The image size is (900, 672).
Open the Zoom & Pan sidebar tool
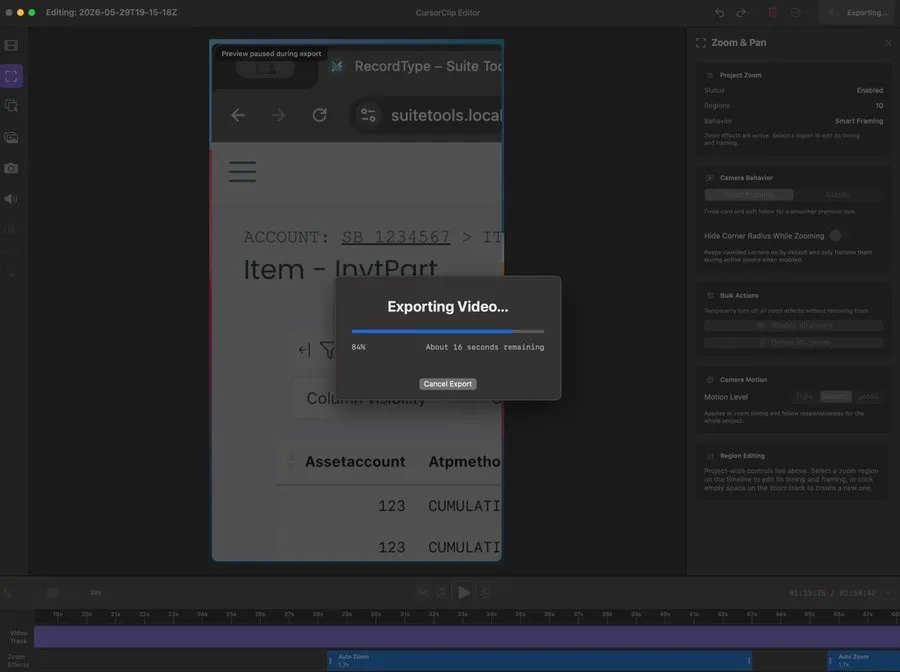(11, 76)
